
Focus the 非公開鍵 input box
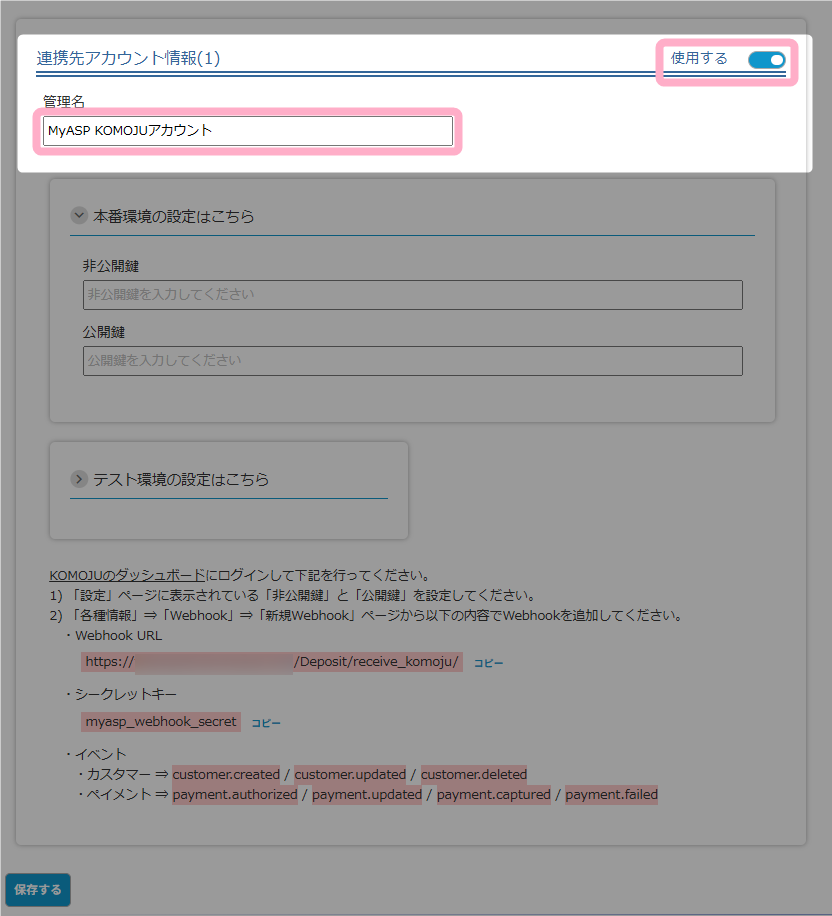(x=412, y=295)
